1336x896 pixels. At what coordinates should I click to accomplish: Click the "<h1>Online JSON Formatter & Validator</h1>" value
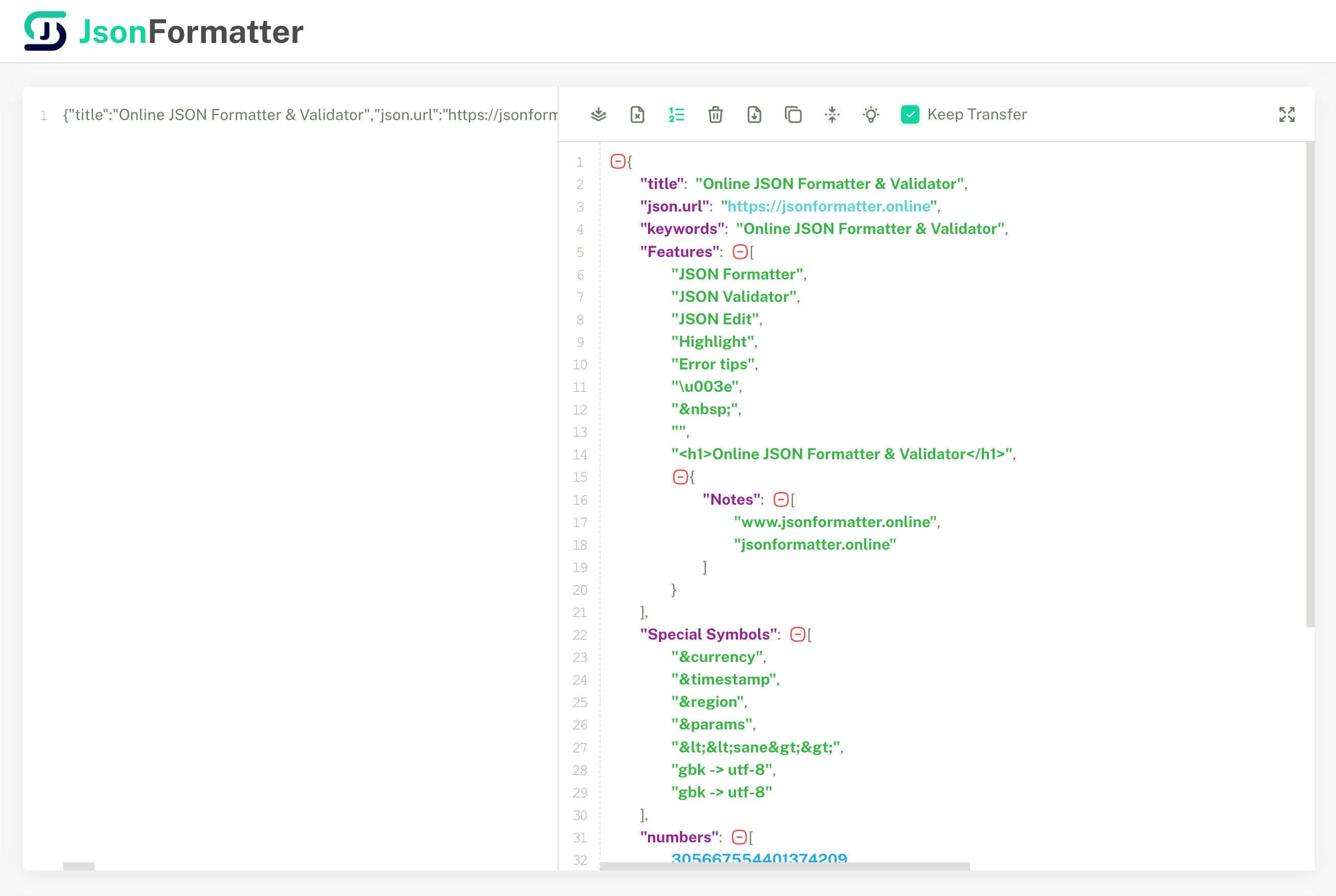pyautogui.click(x=842, y=454)
